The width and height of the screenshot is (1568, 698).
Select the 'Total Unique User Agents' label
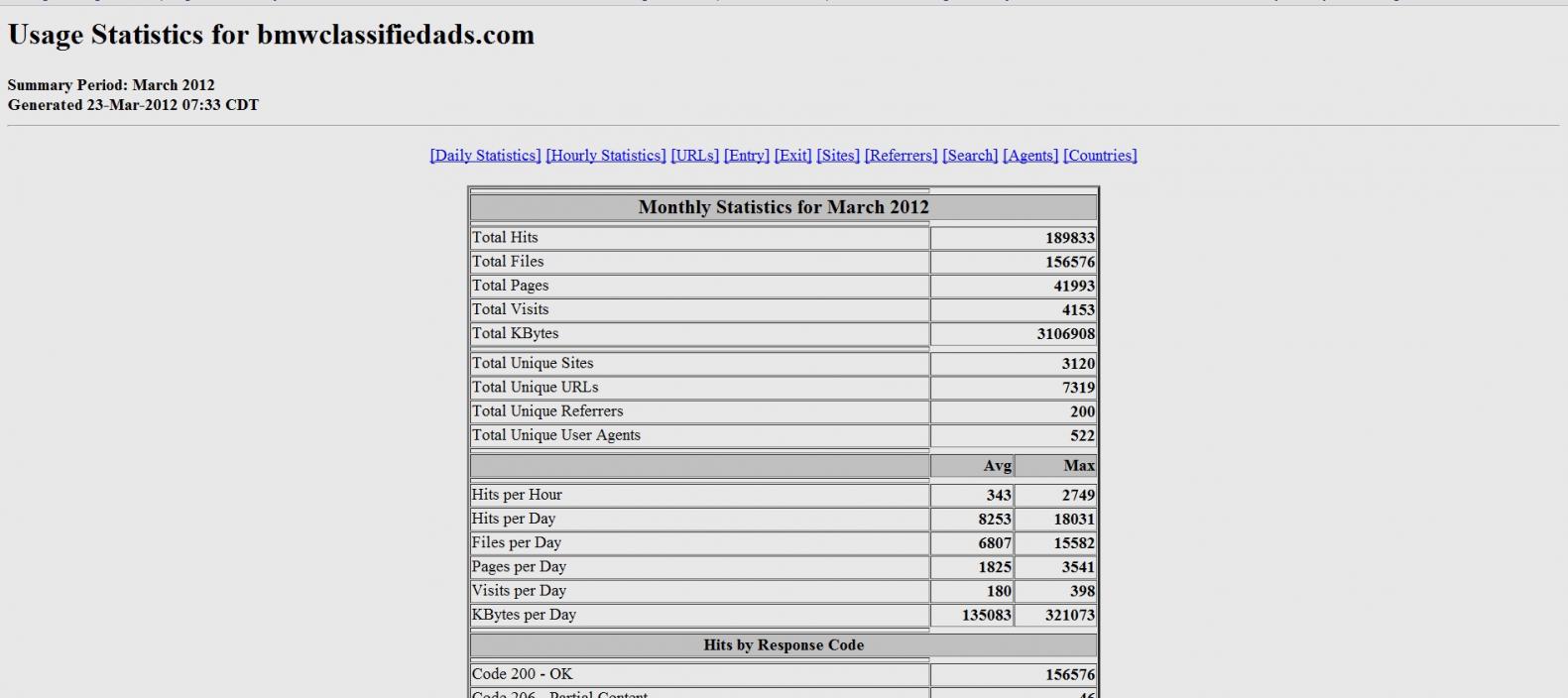[x=556, y=435]
